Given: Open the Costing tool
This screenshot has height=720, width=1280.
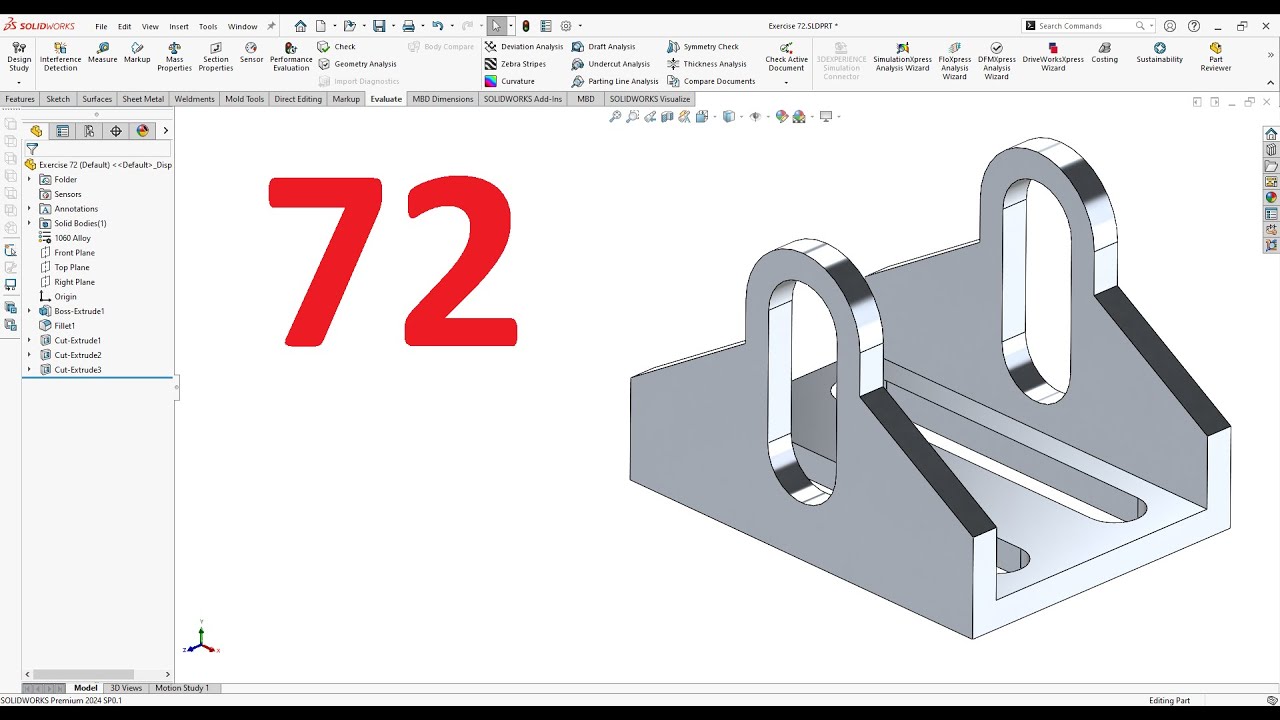Looking at the screenshot, I should (x=1104, y=53).
